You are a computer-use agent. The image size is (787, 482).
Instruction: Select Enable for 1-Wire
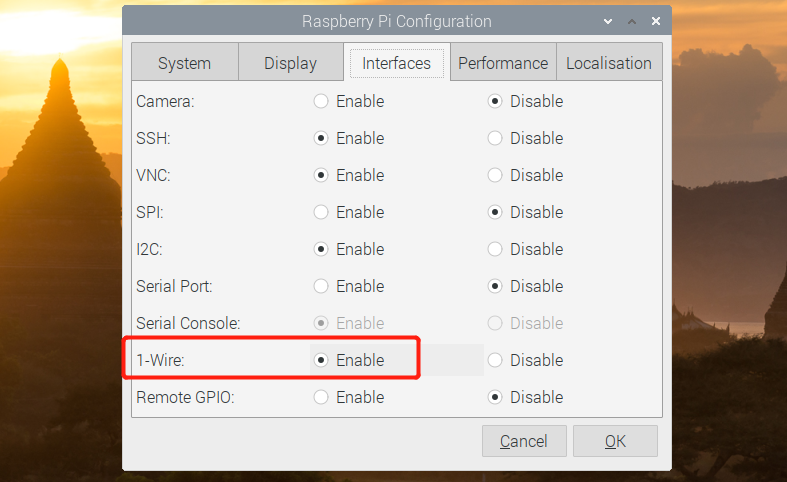click(322, 360)
